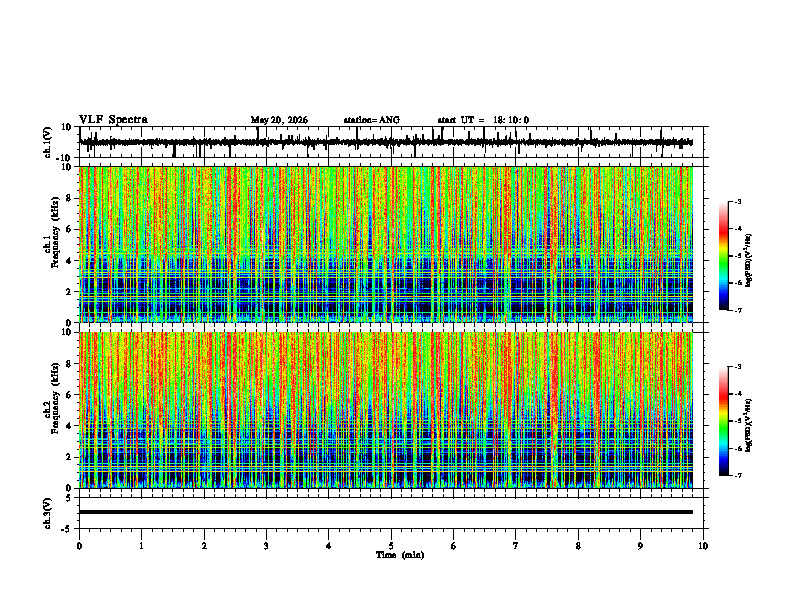Select the 5 minute tick on time axis

coord(391,546)
